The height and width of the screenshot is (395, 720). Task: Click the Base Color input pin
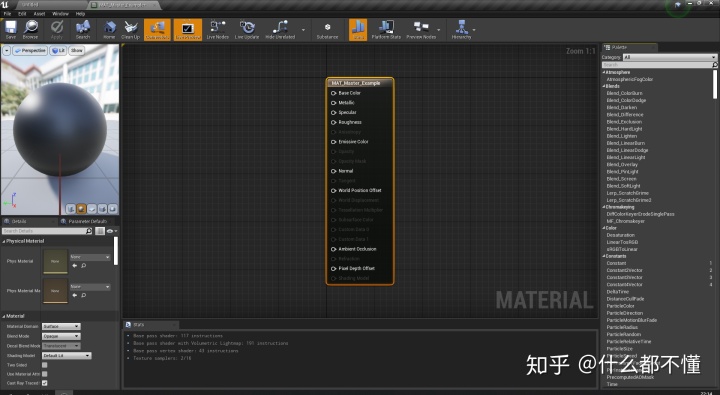334,93
